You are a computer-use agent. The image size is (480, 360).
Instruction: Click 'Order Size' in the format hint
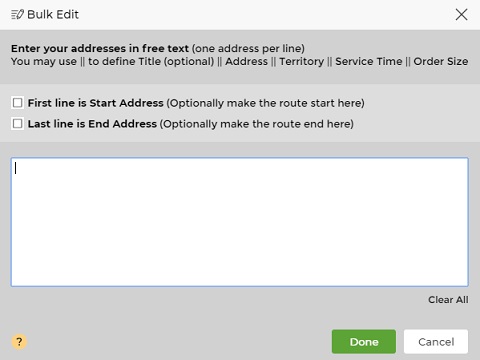point(441,62)
